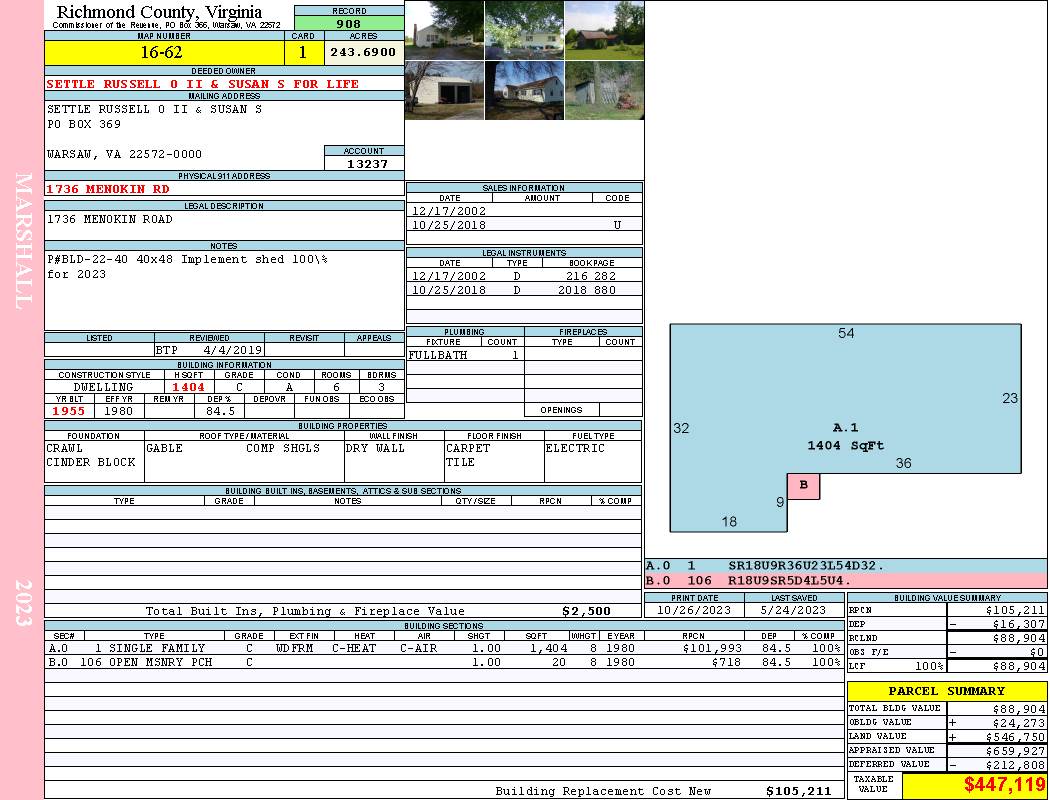The height and width of the screenshot is (800, 1050).
Task: Click account number 13237
Action: 364,163
